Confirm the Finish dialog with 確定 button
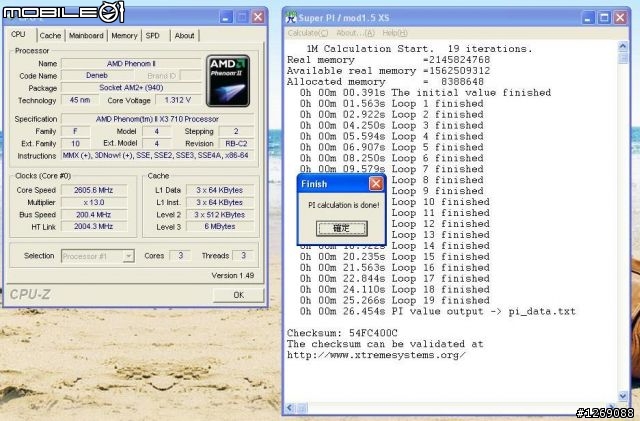 pos(342,228)
